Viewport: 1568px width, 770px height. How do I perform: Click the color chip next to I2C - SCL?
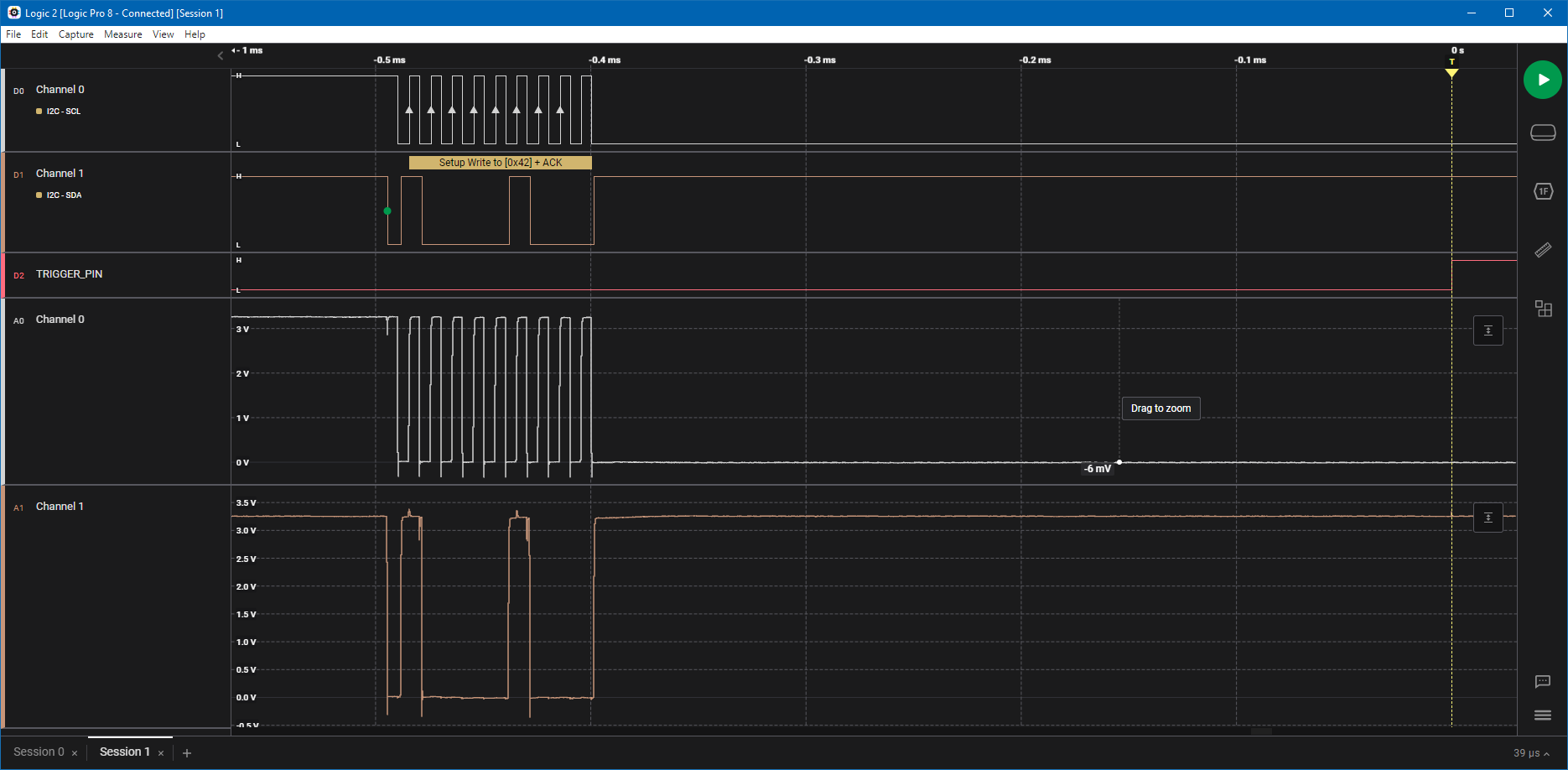38,111
